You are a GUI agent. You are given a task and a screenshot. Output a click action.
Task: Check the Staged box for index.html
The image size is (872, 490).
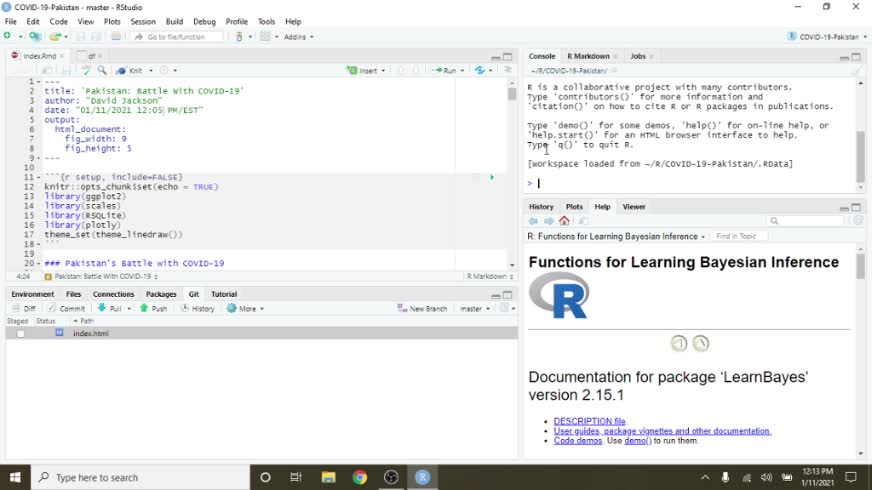(x=20, y=333)
